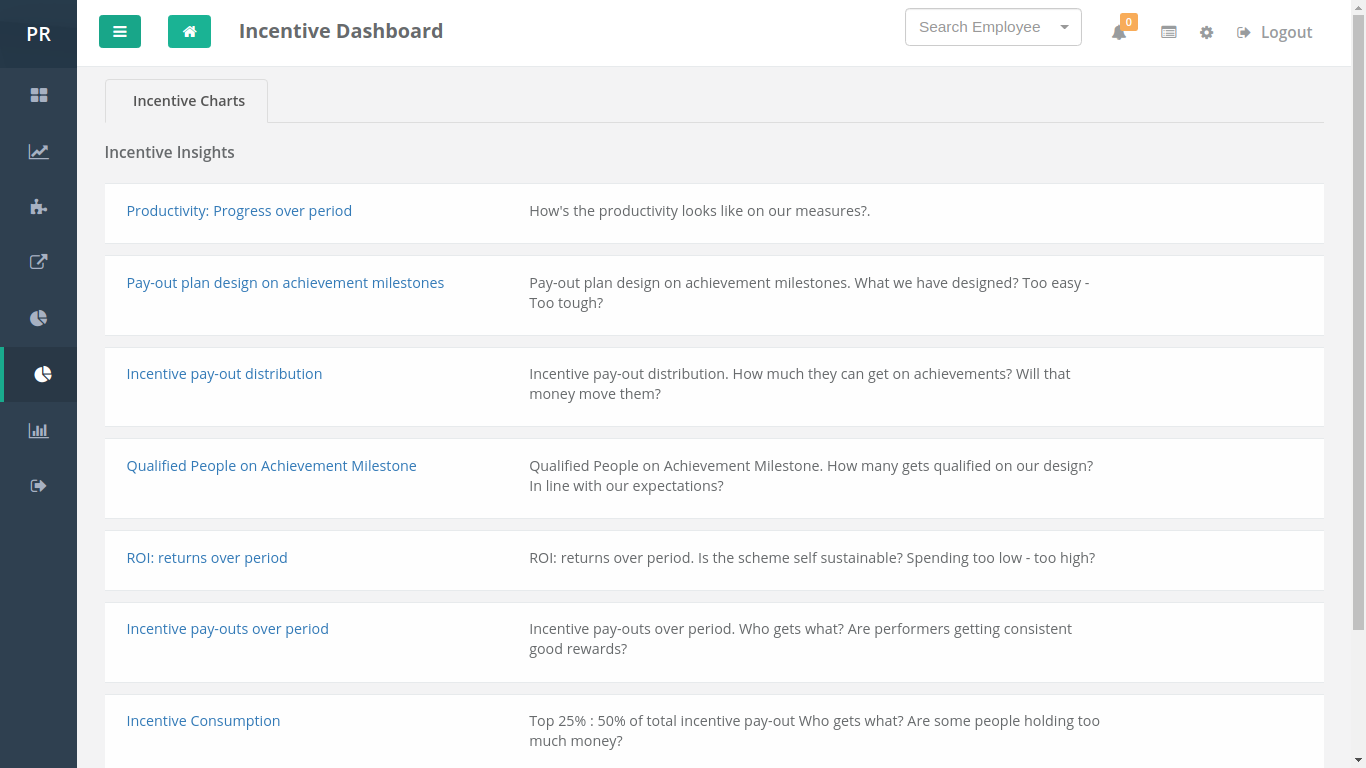Screen dimensions: 1366x768
Task: Open the ROI: returns over period link
Action: point(207,558)
